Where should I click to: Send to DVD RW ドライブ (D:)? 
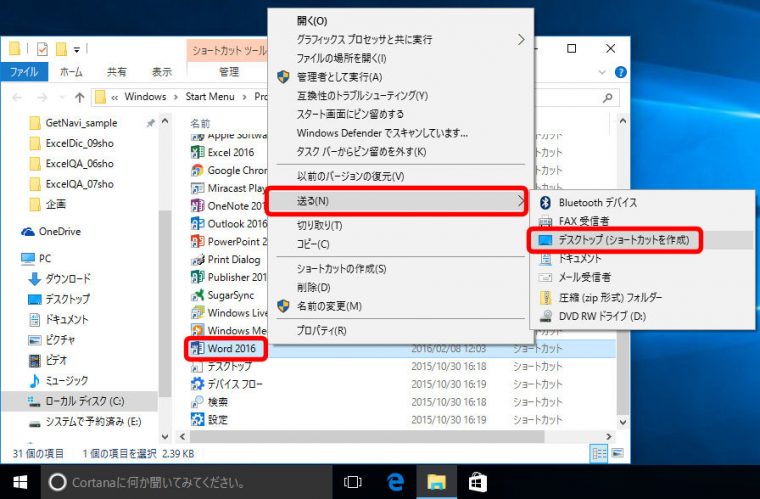(642, 316)
